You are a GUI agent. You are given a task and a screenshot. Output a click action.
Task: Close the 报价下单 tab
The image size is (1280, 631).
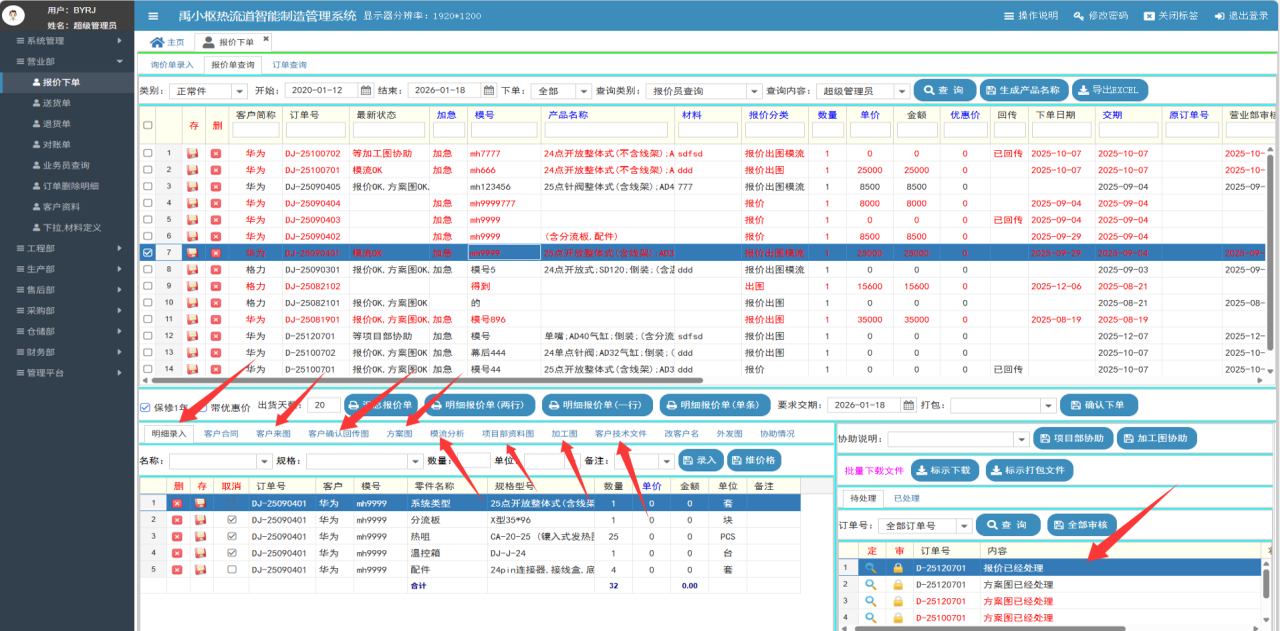266,39
